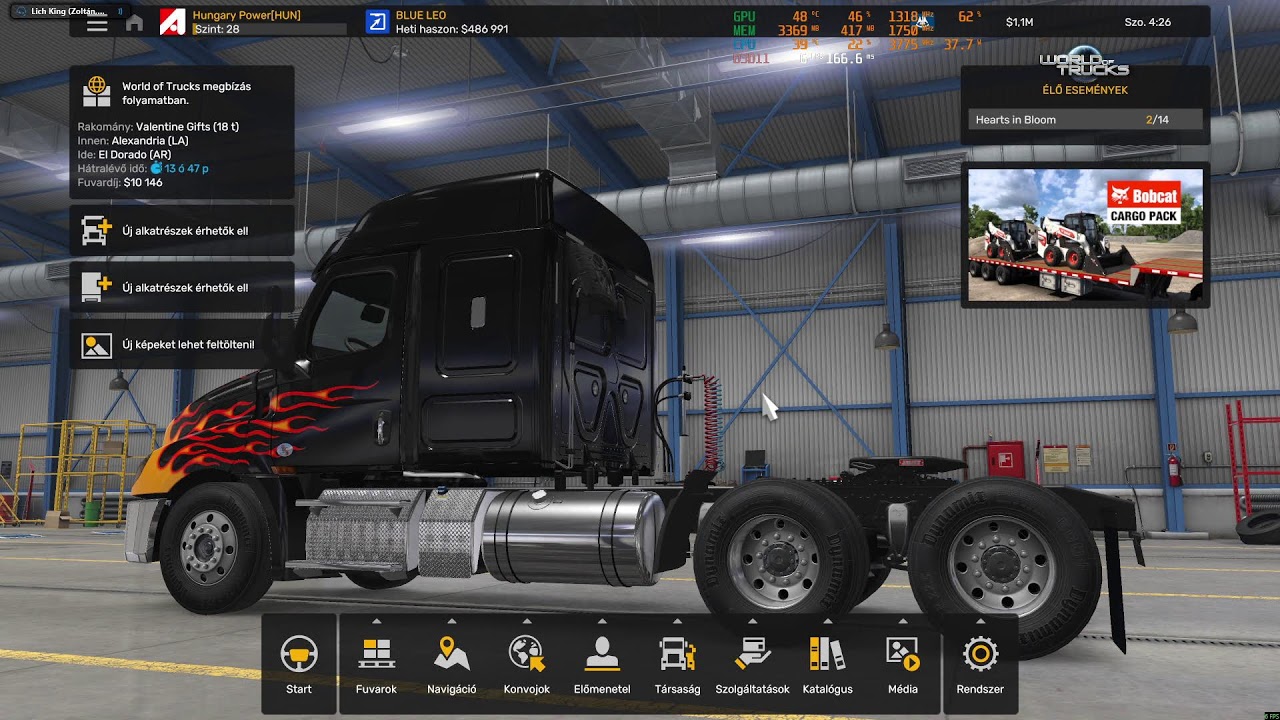Expand the arrow above Előmenetel
The width and height of the screenshot is (1280, 720).
[x=602, y=621]
